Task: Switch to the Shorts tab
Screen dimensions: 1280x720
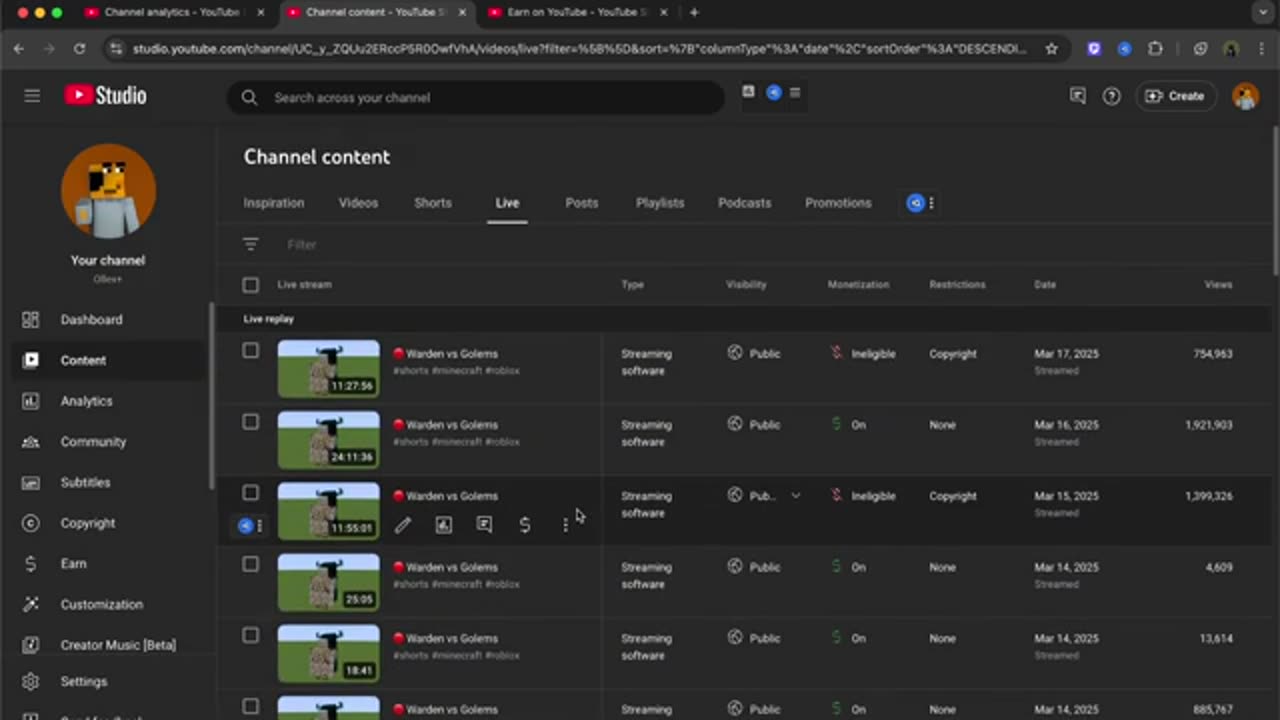Action: click(x=433, y=203)
